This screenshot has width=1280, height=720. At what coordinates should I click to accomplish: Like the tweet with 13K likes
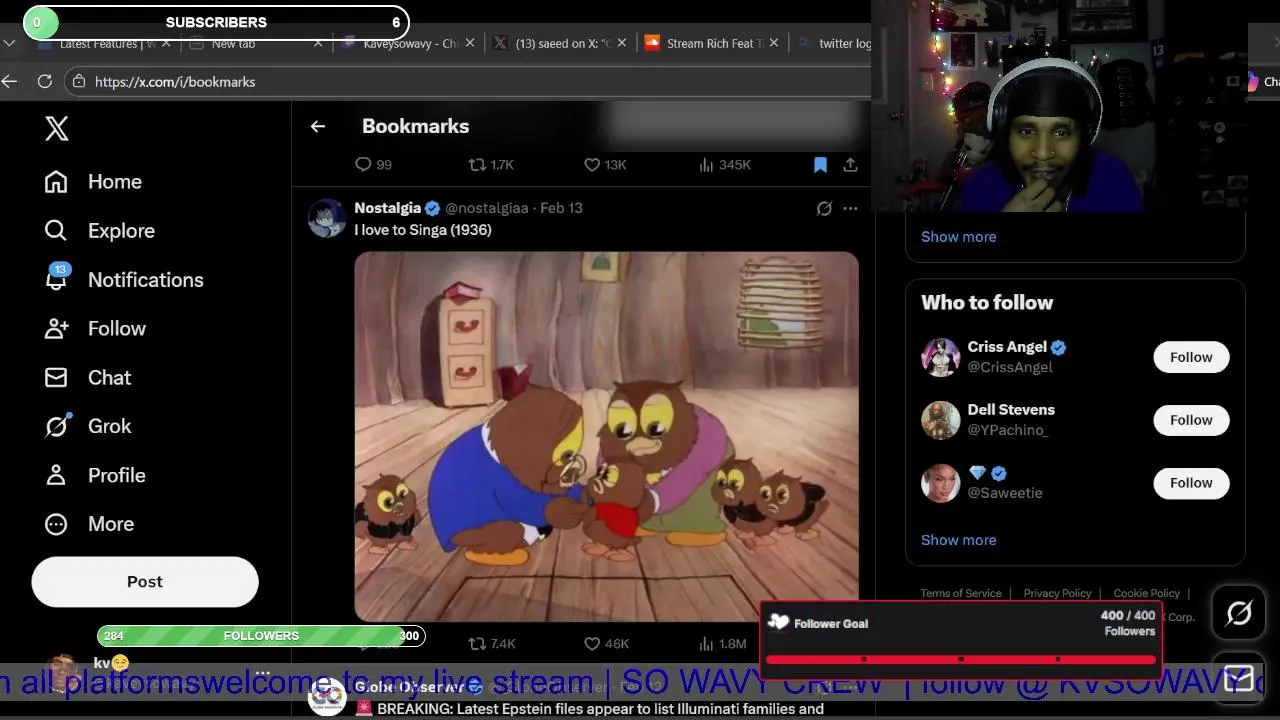coord(605,164)
